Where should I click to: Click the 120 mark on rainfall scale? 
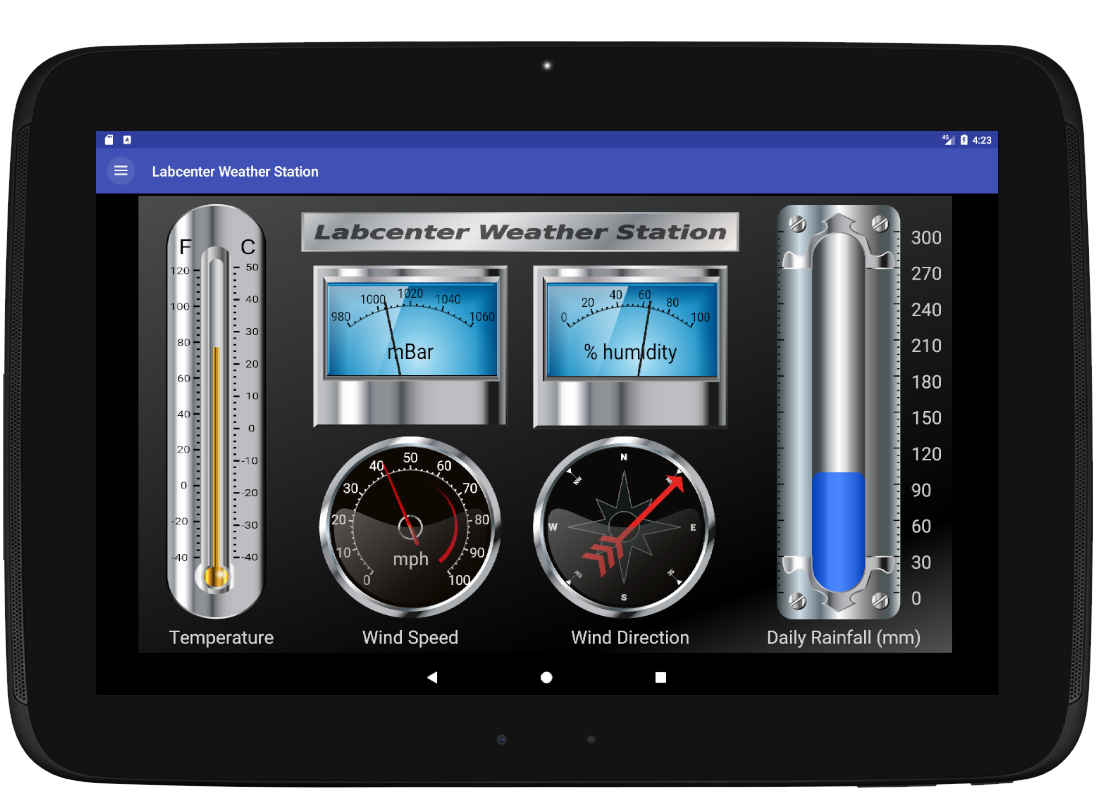click(926, 455)
